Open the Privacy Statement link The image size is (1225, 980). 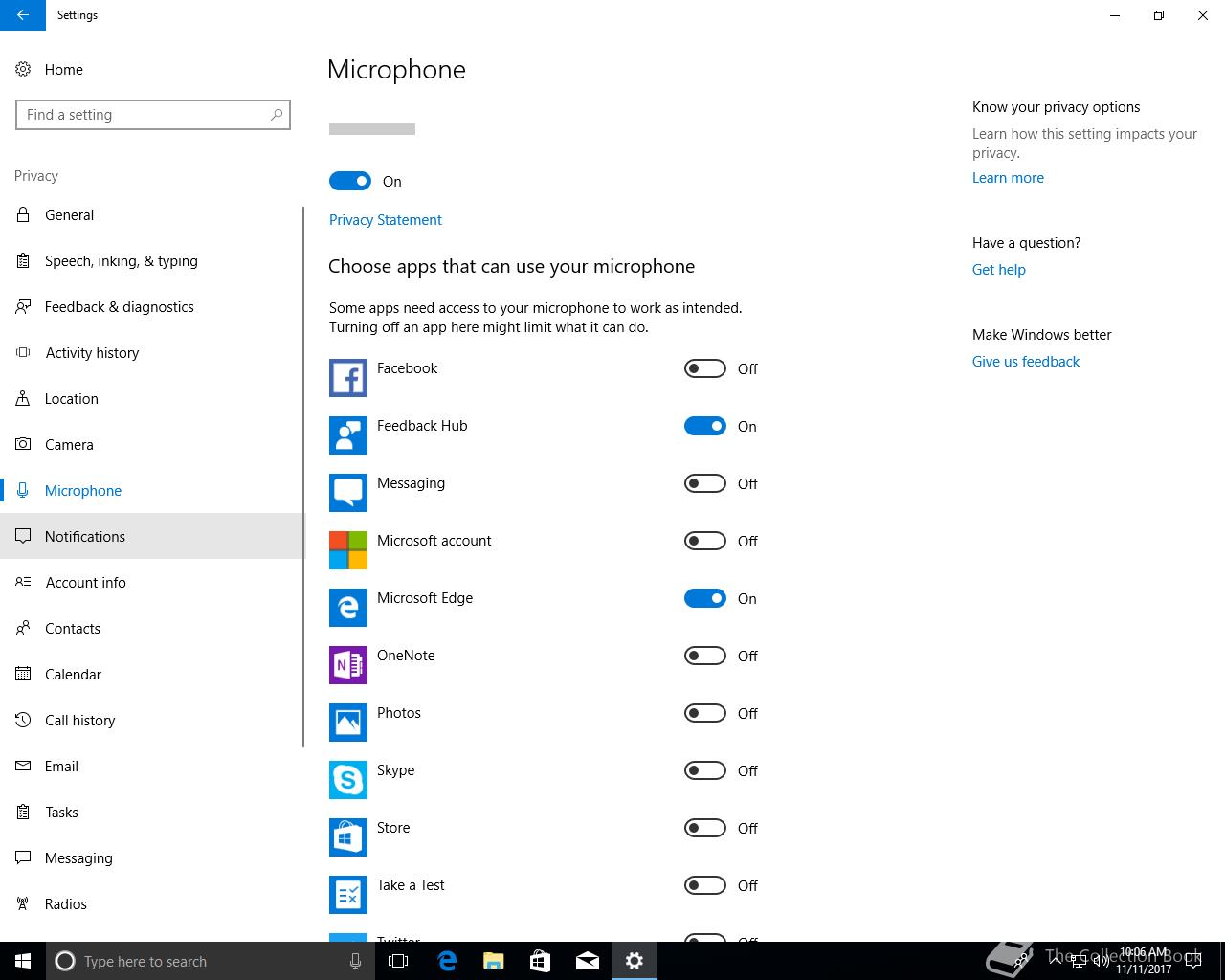click(x=385, y=220)
